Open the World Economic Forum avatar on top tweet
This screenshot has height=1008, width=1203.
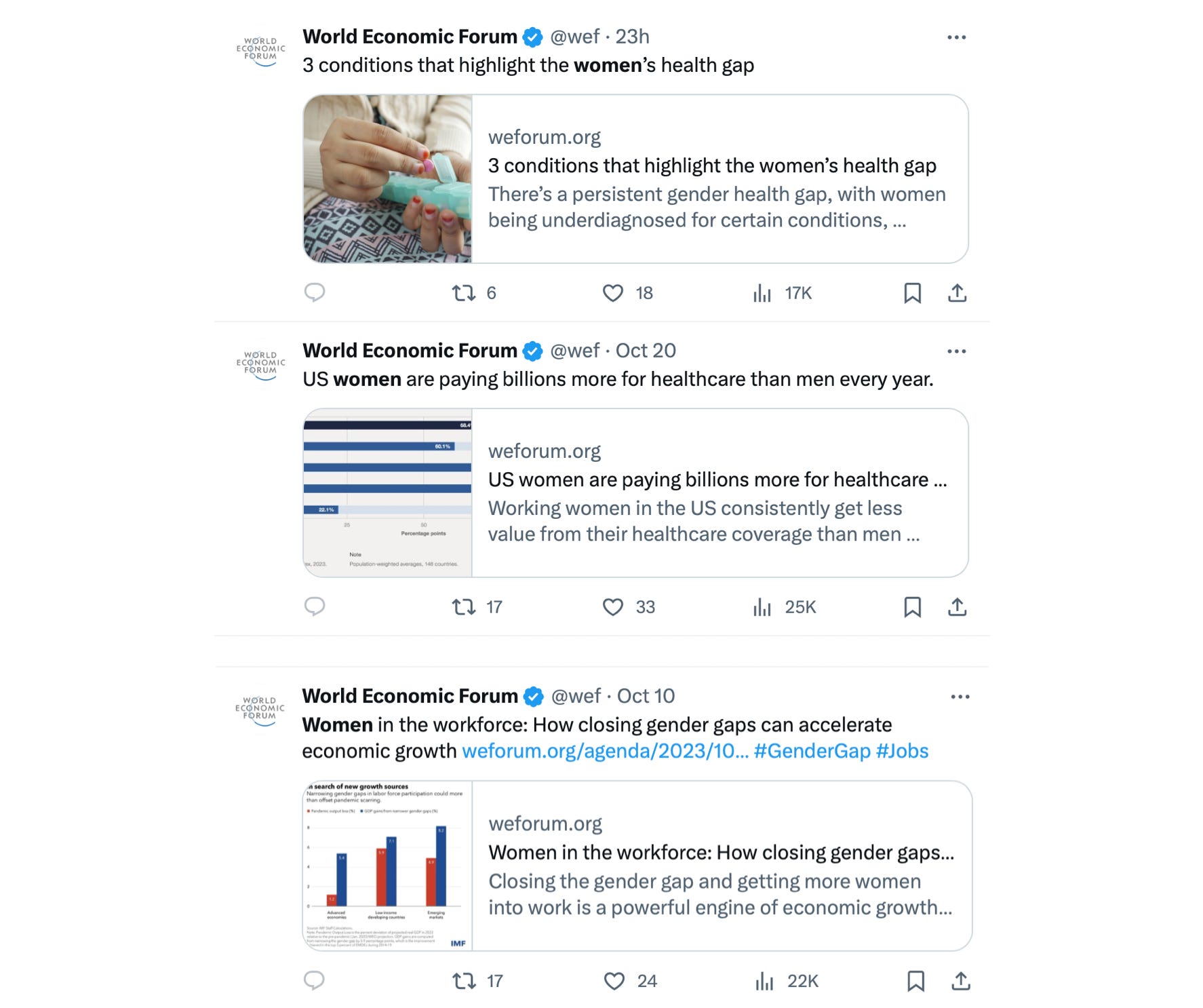pos(261,50)
